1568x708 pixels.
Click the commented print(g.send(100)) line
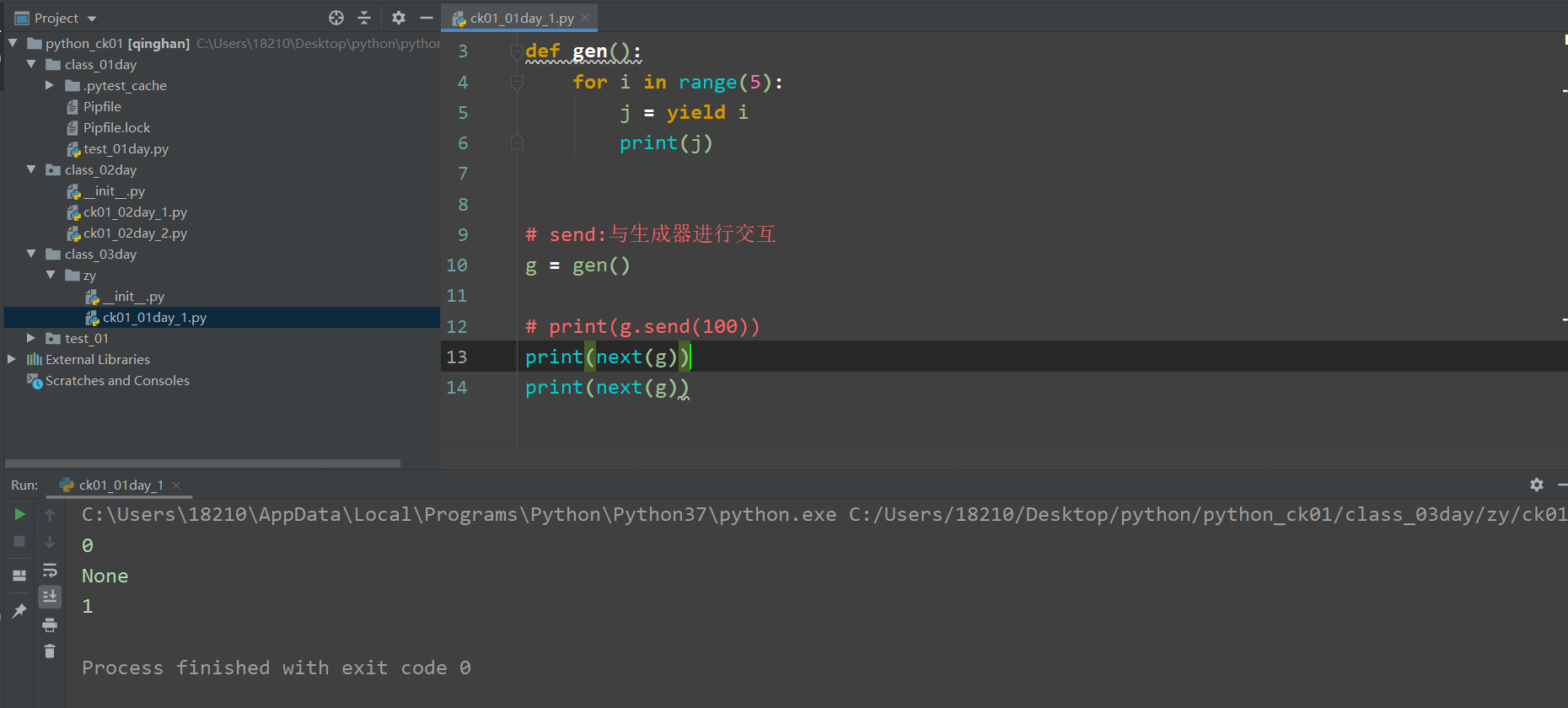[642, 326]
